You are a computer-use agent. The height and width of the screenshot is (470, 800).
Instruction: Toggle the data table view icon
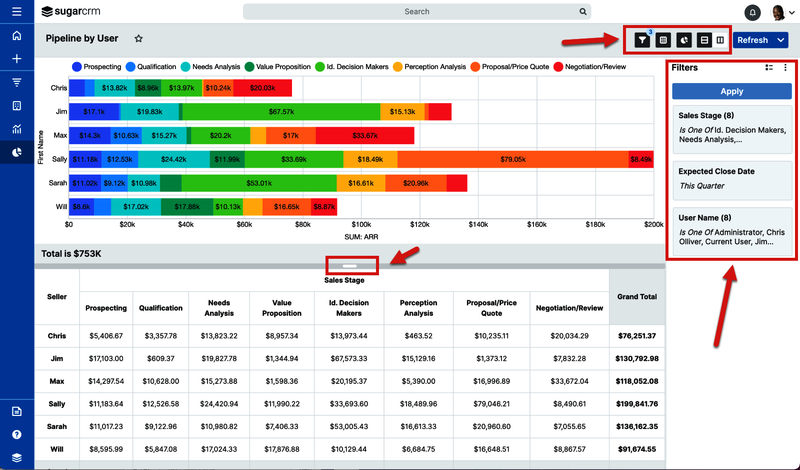coord(663,40)
